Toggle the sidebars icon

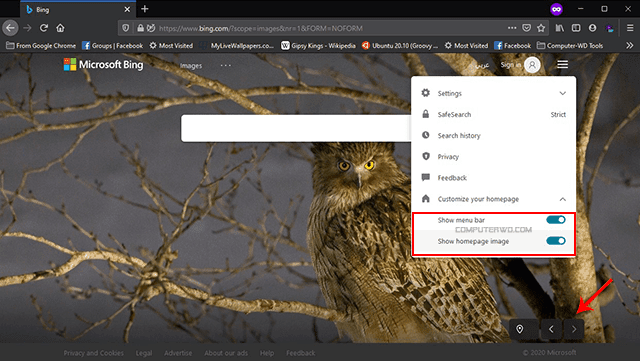[576, 28]
